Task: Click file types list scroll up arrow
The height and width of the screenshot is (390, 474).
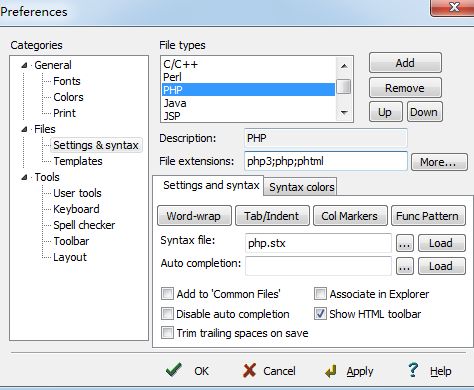Action: 344,66
